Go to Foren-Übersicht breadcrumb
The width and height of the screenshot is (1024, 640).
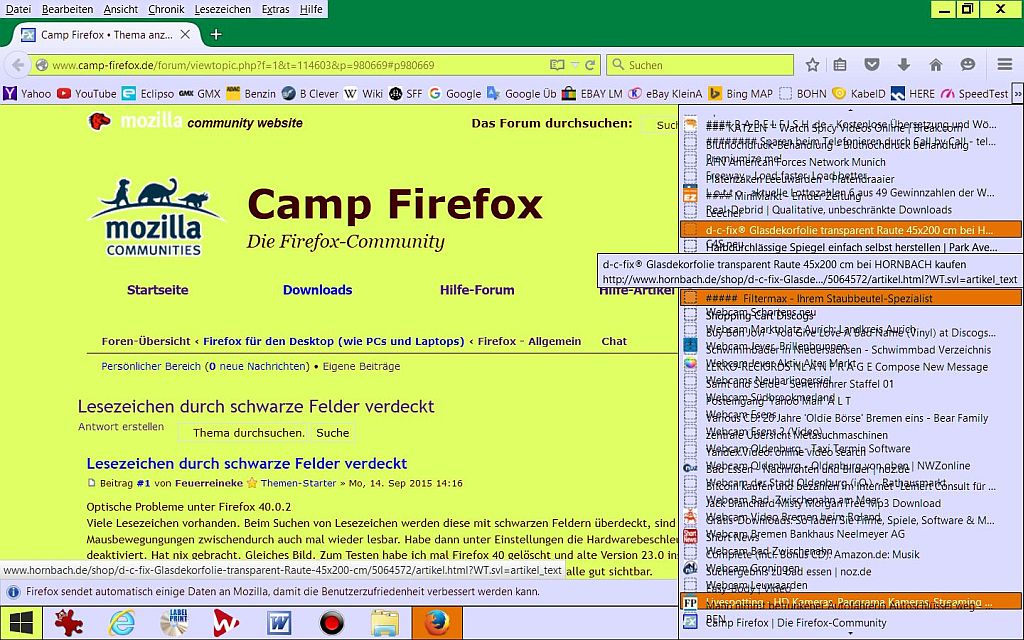click(146, 341)
